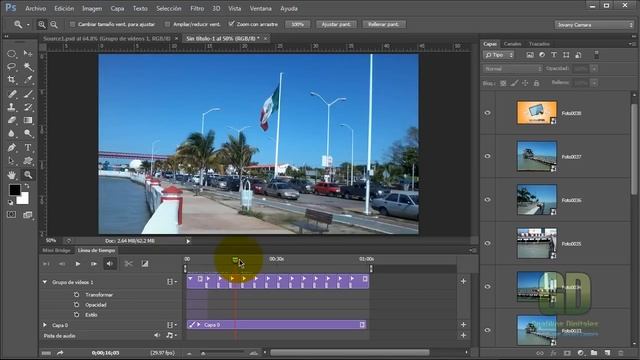
Task: Swap foreground and background colors
Action: click(27, 186)
